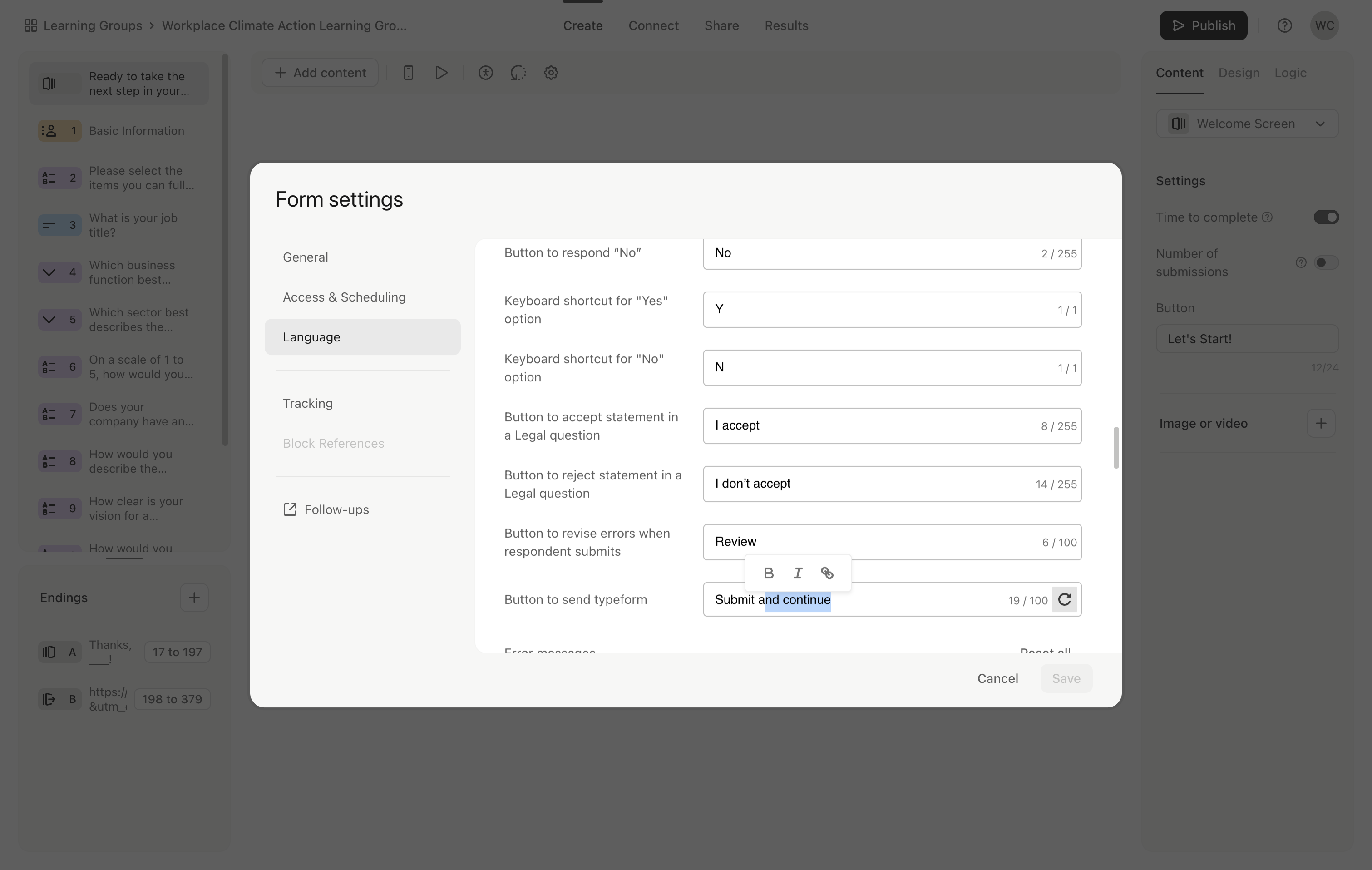Enable Number of submissions switch

pos(1326,262)
